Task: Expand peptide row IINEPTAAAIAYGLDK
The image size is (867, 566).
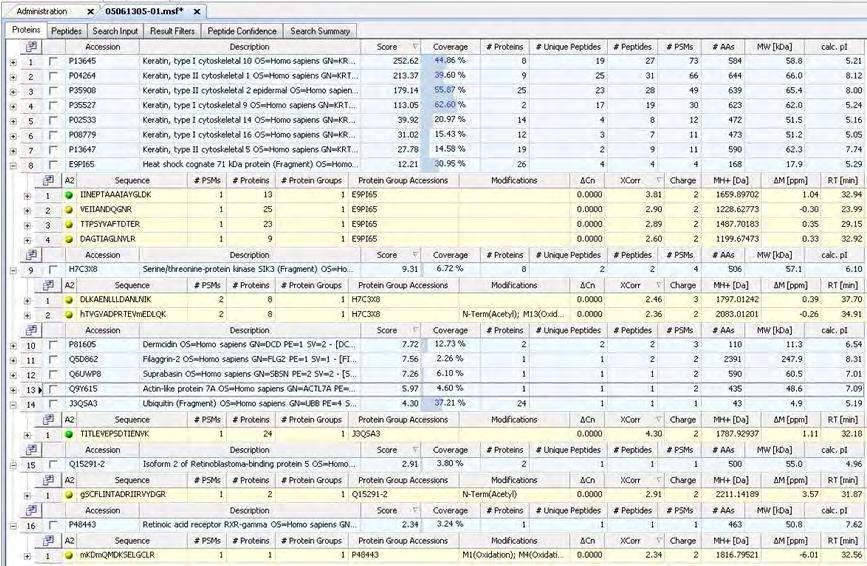Action: click(27, 196)
